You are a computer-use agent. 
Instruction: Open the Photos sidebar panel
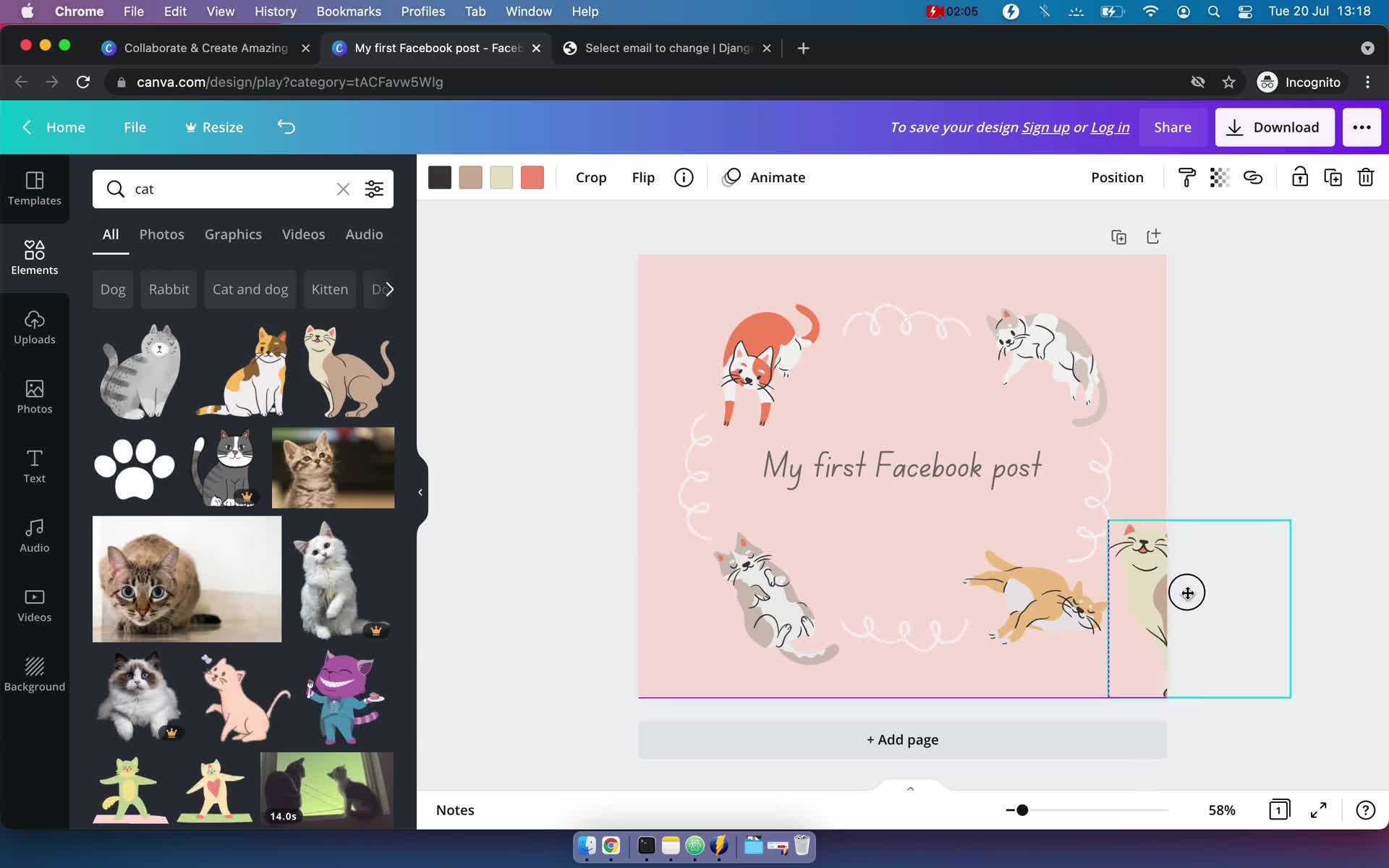35,396
